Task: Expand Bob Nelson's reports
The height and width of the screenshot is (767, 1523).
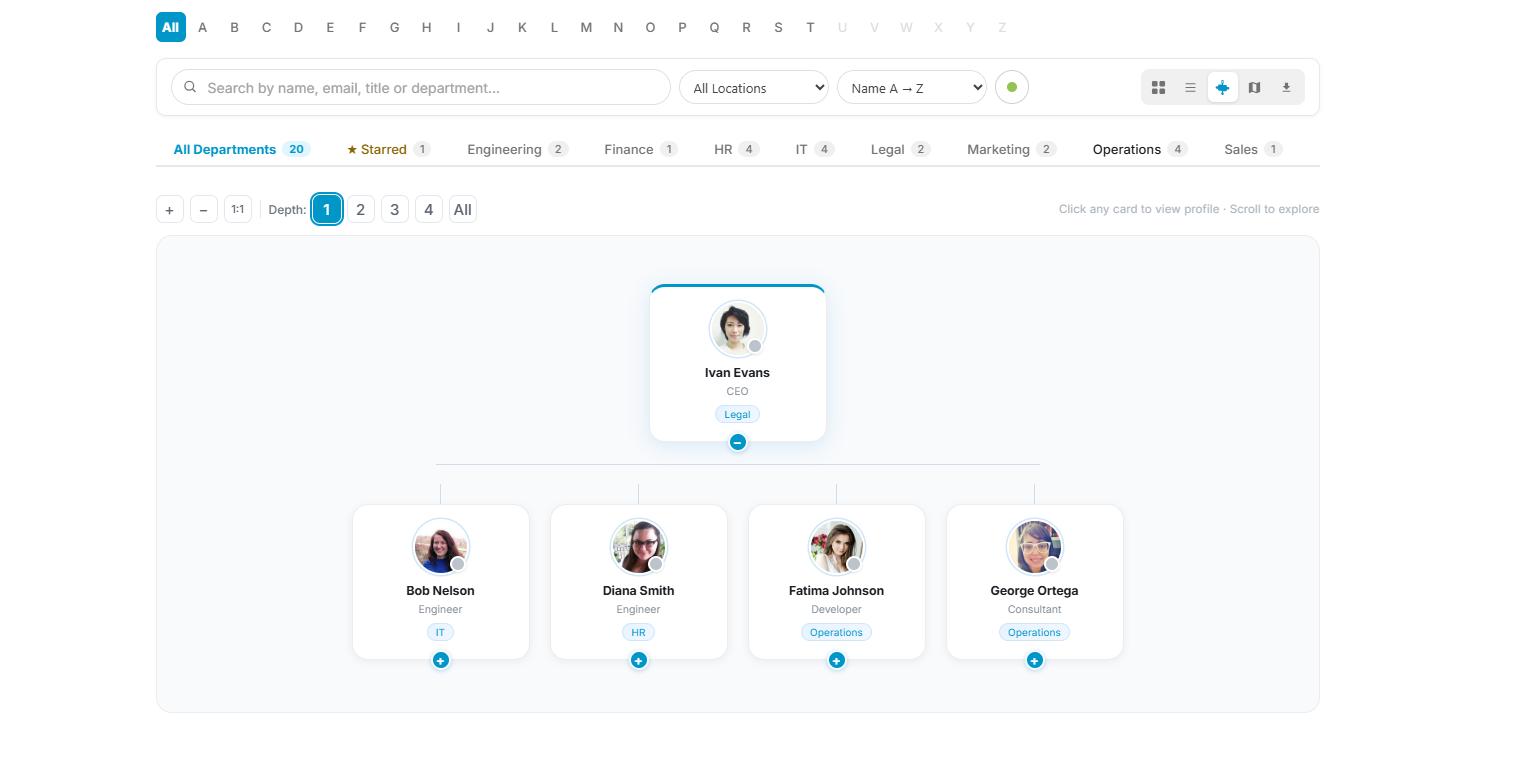Action: [x=441, y=660]
